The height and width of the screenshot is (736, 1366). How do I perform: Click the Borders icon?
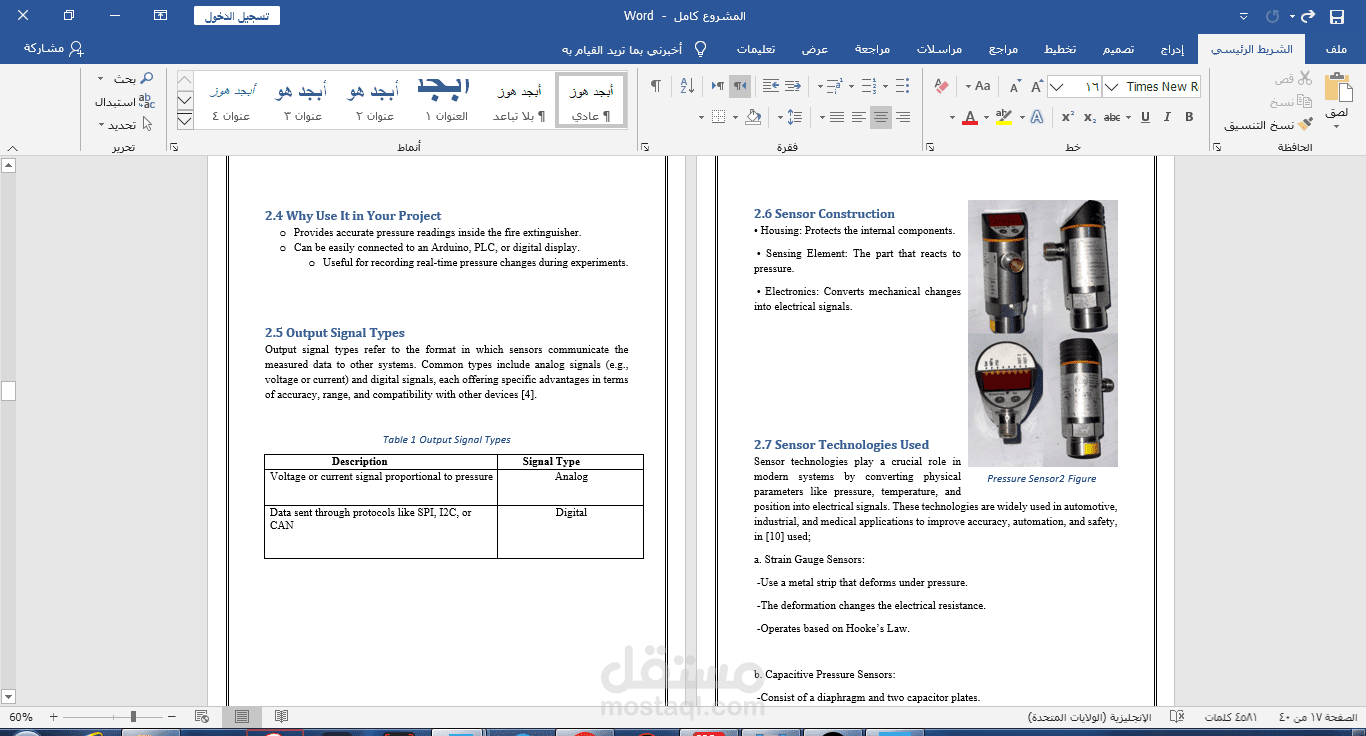pos(718,117)
